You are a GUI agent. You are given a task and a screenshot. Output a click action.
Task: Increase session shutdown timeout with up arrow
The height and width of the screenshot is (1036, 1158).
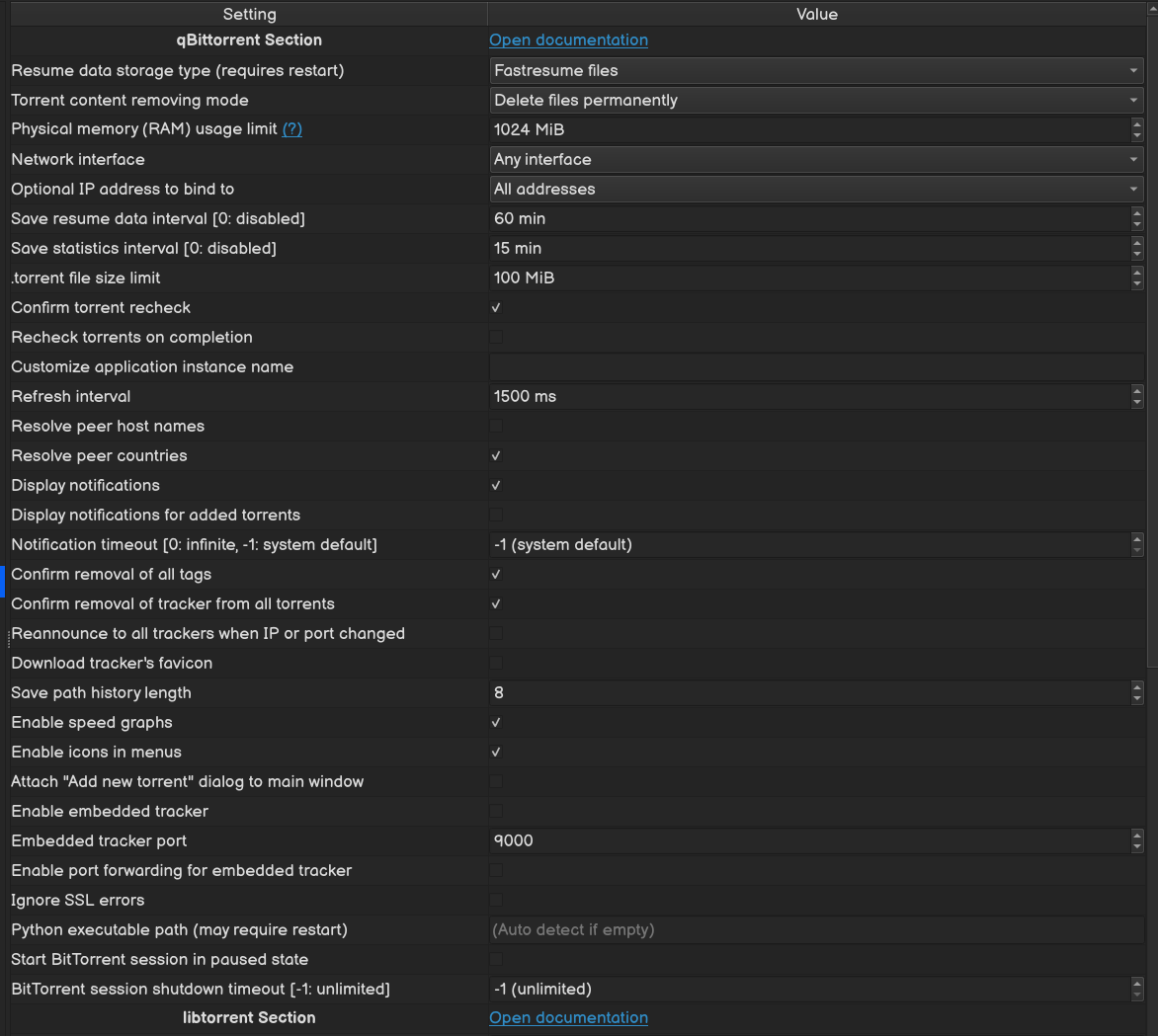click(1137, 983)
